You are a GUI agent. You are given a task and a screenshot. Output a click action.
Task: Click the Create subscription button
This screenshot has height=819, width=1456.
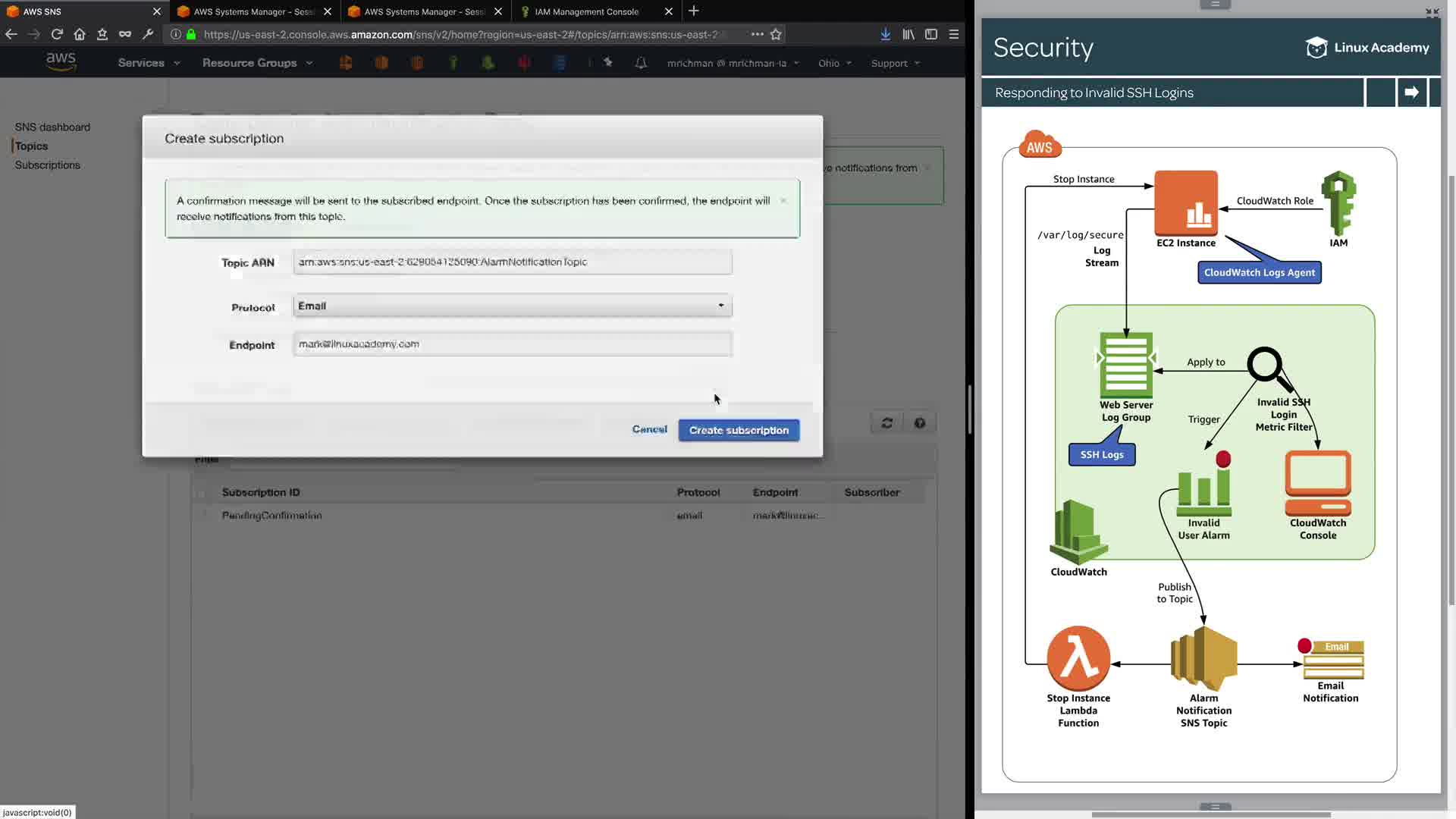coord(738,431)
